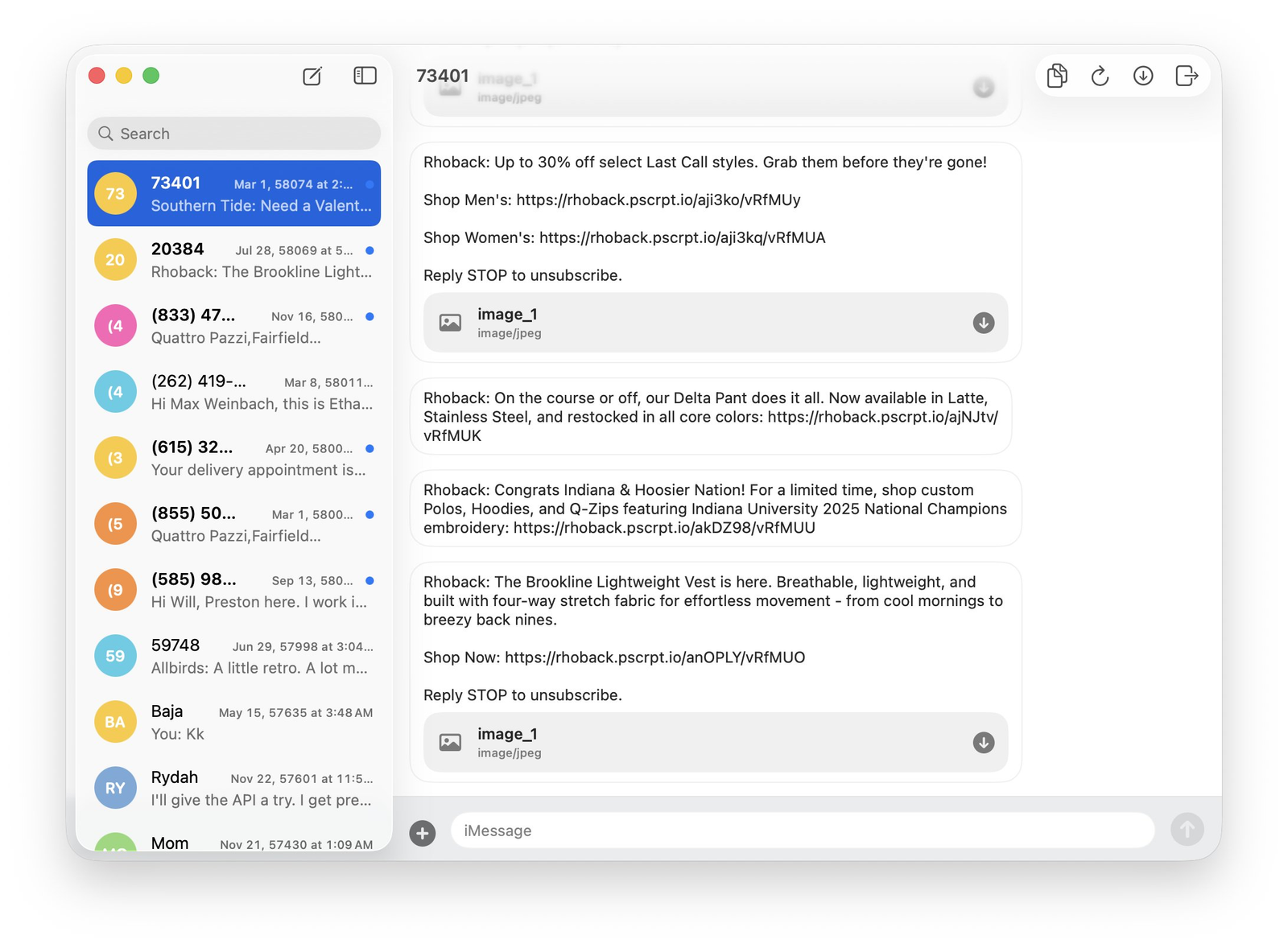1288x948 pixels.
Task: Download the conversation from the toolbar
Action: (x=1143, y=76)
